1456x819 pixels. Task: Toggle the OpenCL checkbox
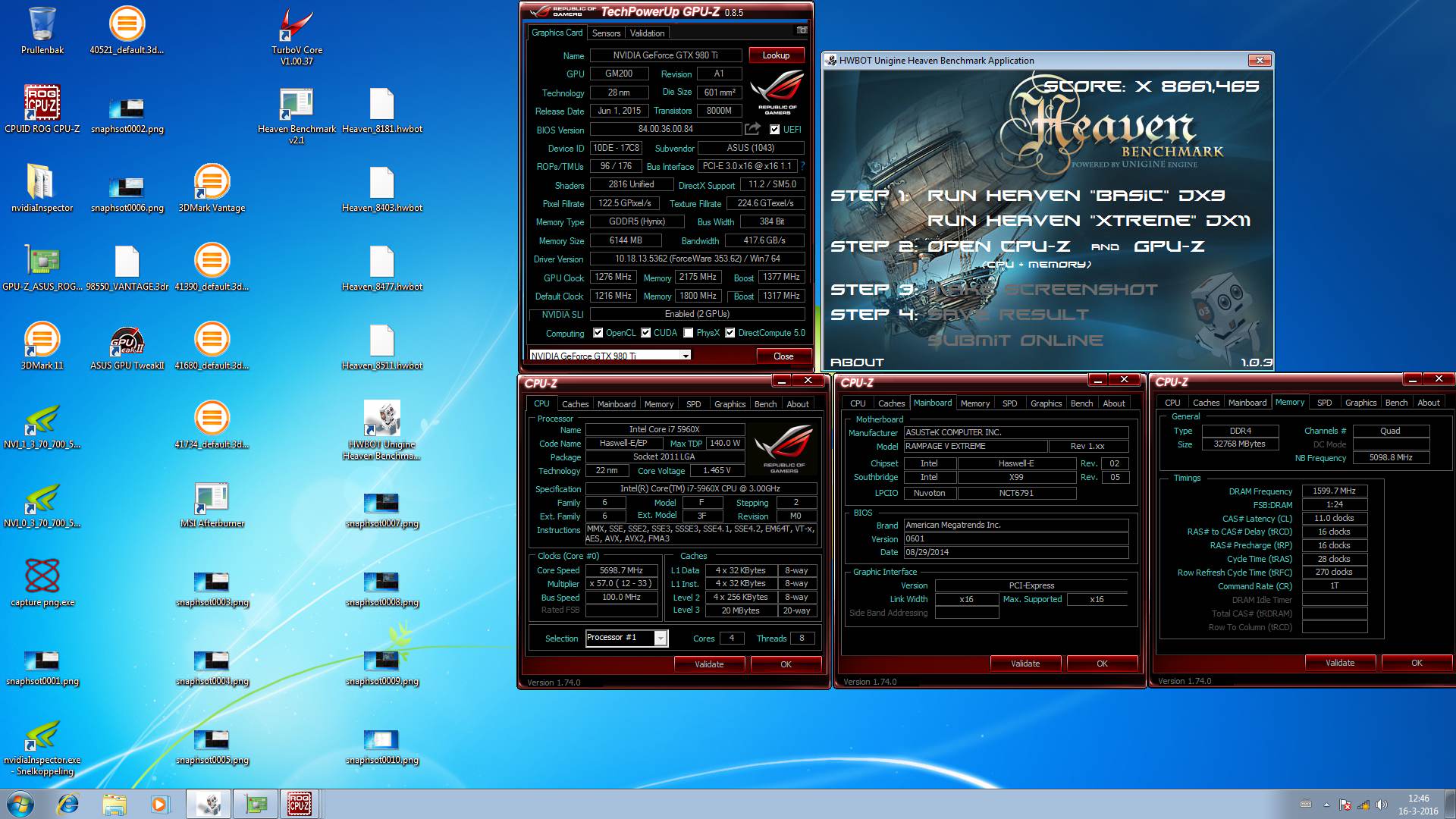tap(598, 333)
